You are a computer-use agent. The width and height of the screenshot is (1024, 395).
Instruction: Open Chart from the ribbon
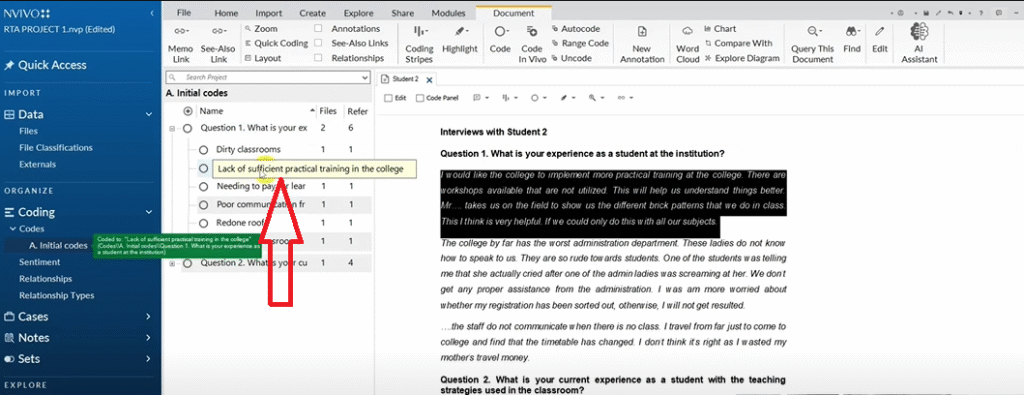720,29
